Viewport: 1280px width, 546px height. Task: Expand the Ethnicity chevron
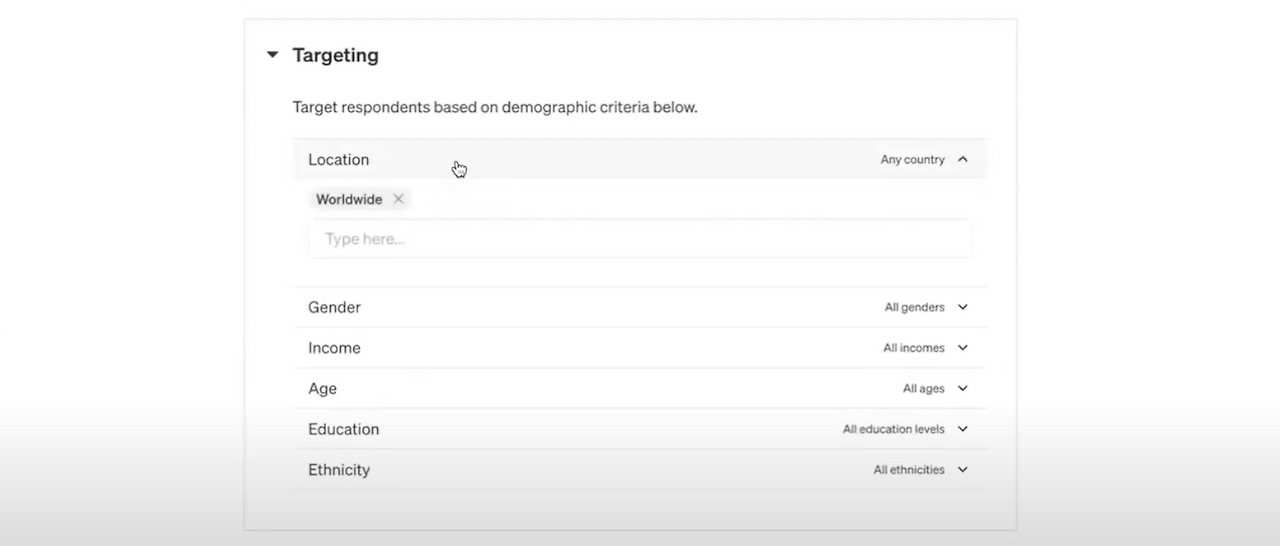coord(963,469)
